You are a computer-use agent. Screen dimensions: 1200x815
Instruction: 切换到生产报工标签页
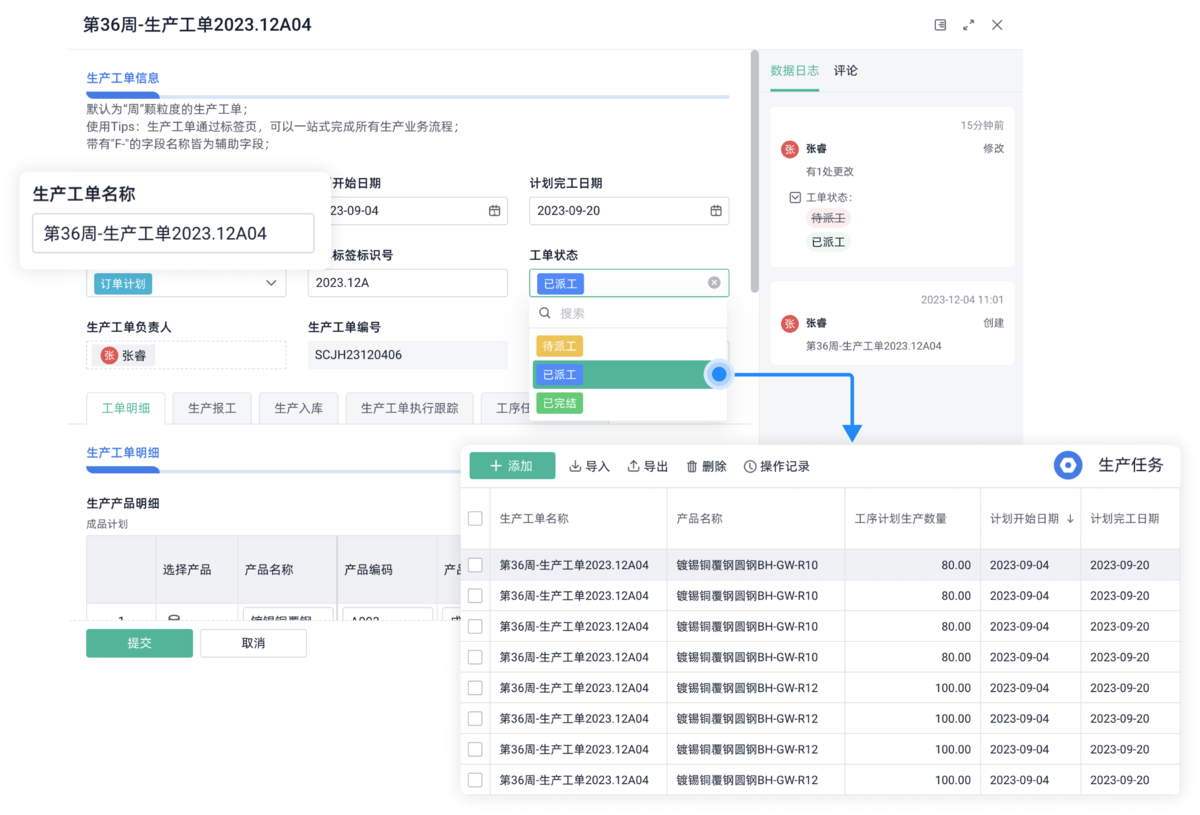pyautogui.click(x=212, y=408)
